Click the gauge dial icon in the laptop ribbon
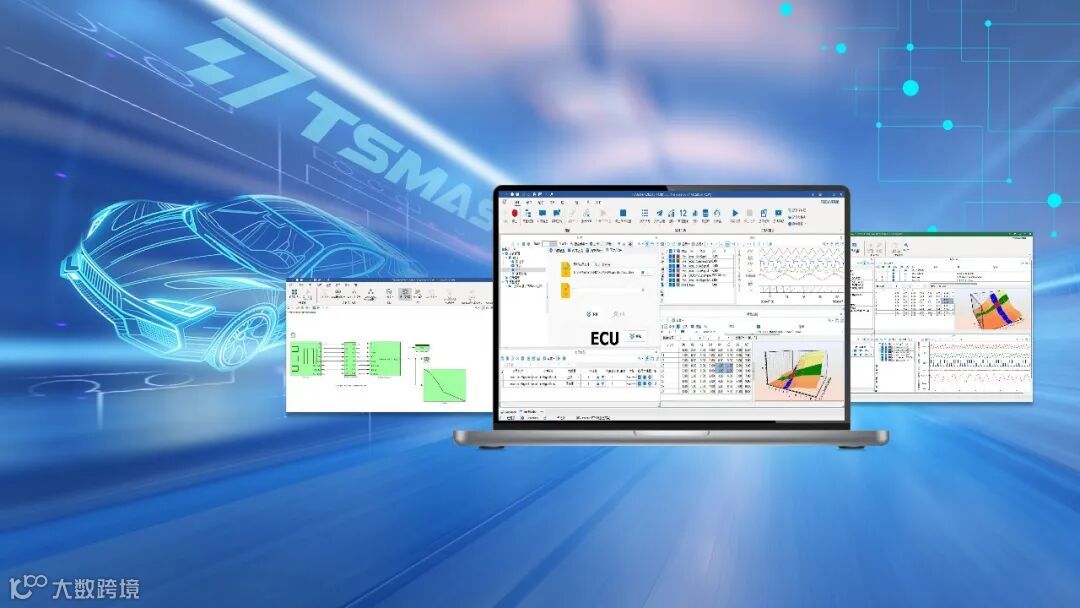This screenshot has height=608, width=1080. (x=717, y=213)
